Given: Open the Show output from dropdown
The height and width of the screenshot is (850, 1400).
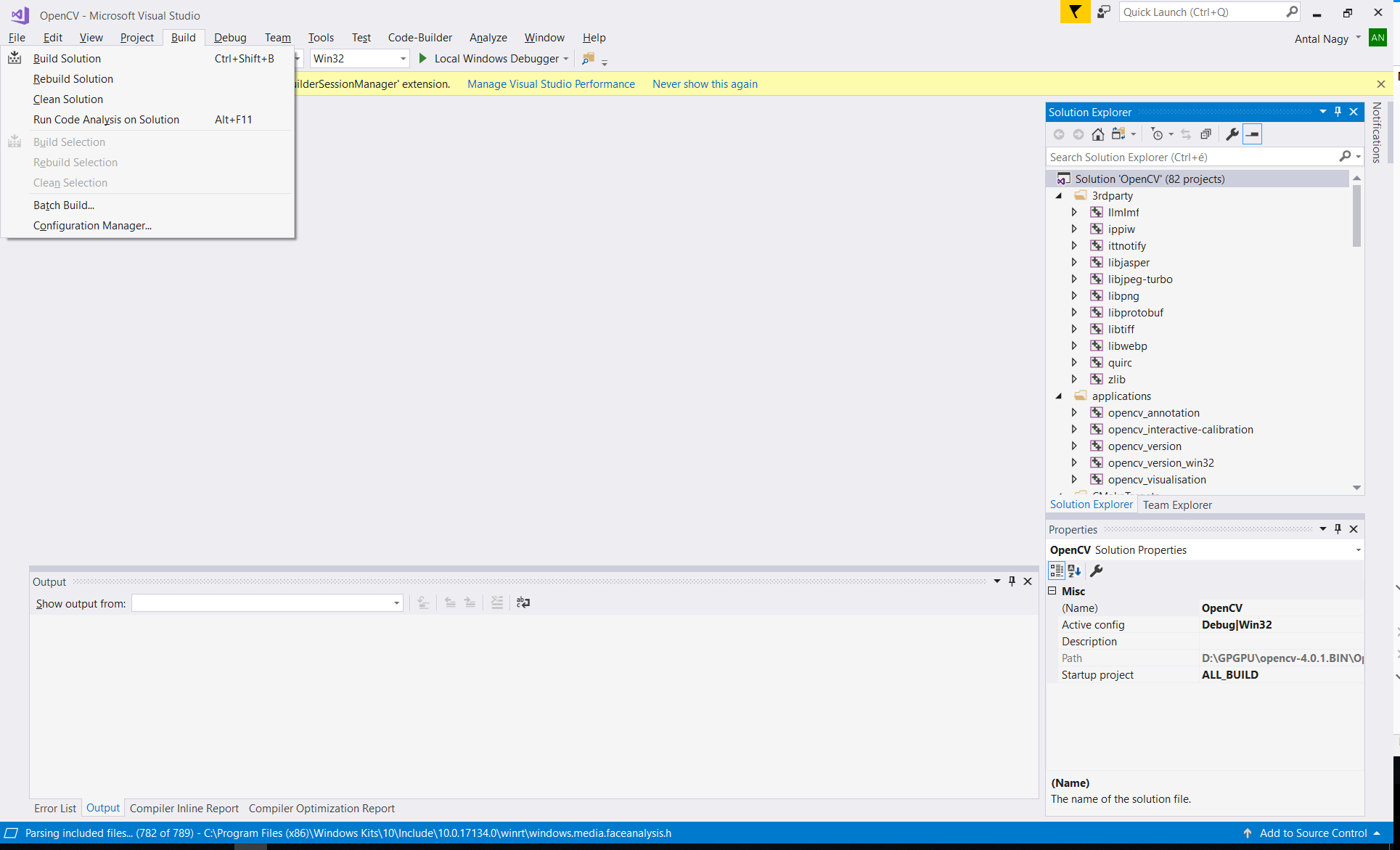Looking at the screenshot, I should [396, 603].
